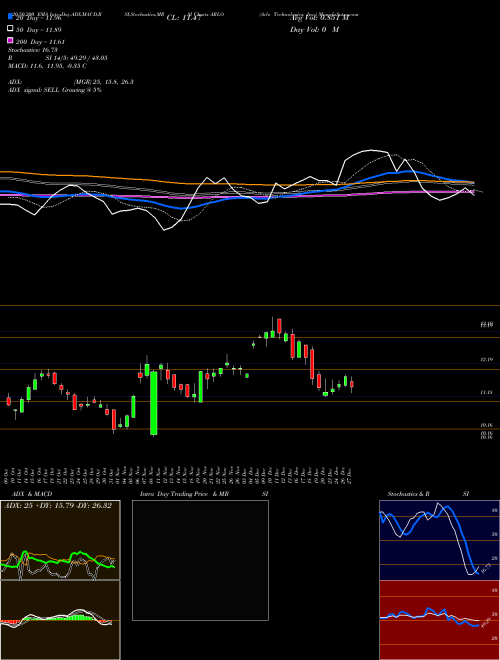Click the 'Day Vol: 0 M' label

[x=314, y=29]
